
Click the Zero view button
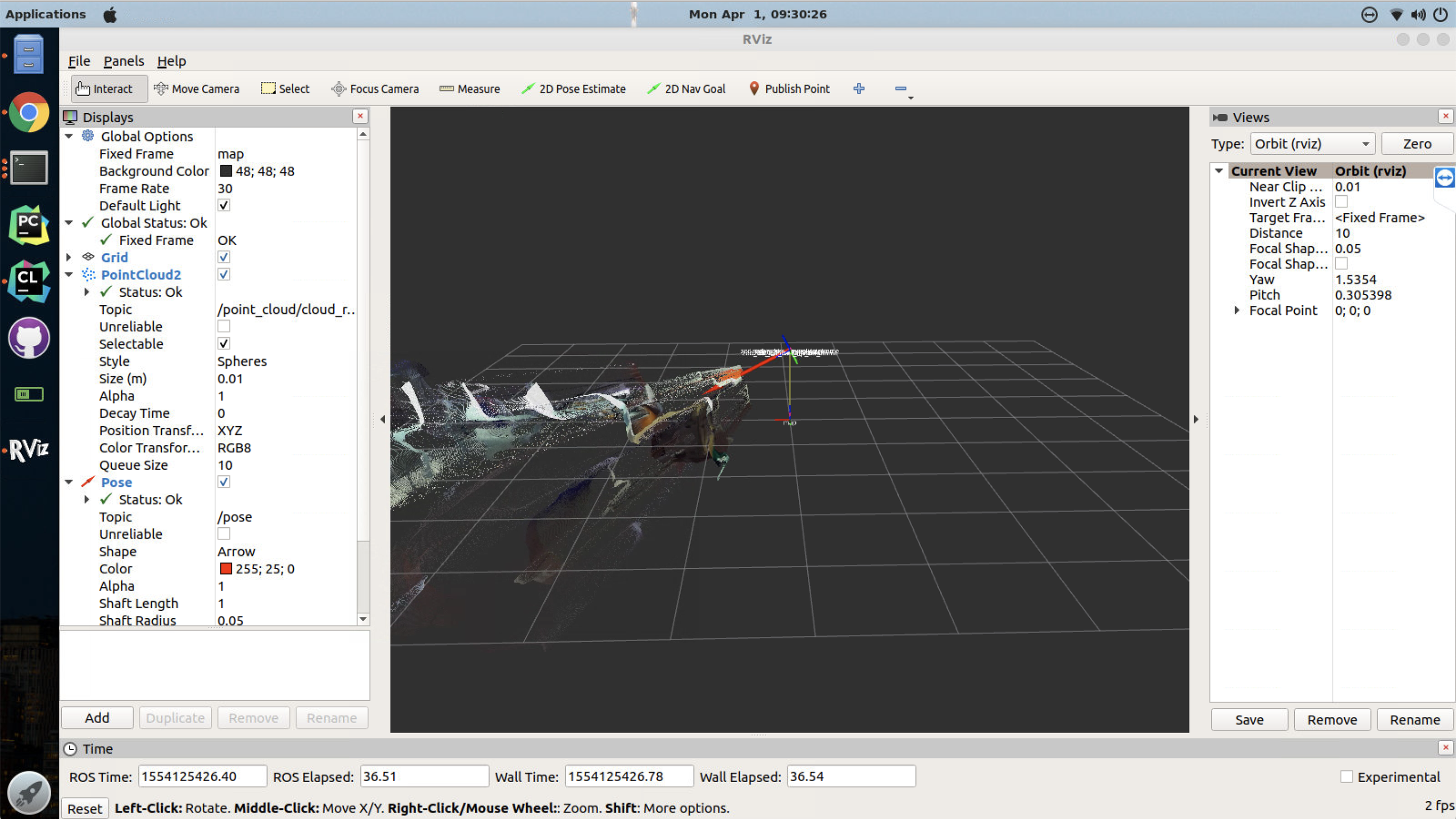coord(1417,144)
